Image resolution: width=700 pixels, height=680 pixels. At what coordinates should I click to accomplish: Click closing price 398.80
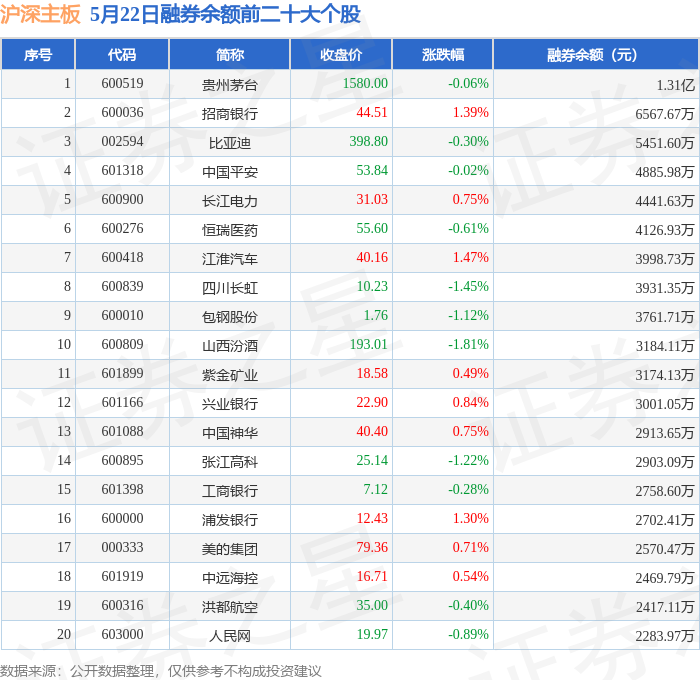click(369, 142)
